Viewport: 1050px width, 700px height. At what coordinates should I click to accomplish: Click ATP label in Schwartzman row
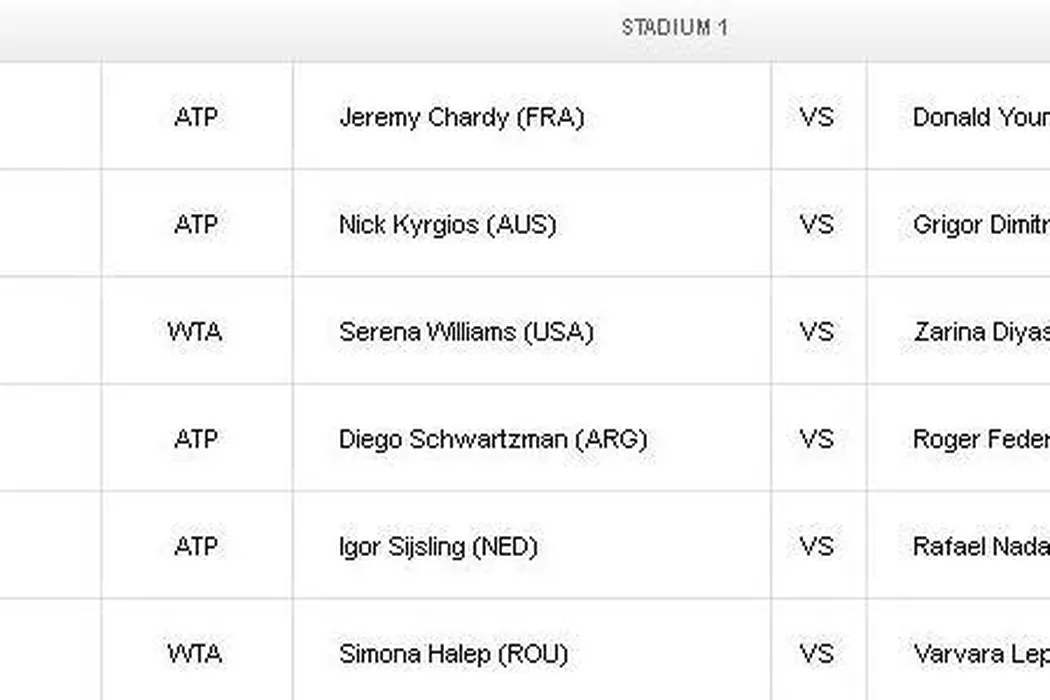click(196, 439)
